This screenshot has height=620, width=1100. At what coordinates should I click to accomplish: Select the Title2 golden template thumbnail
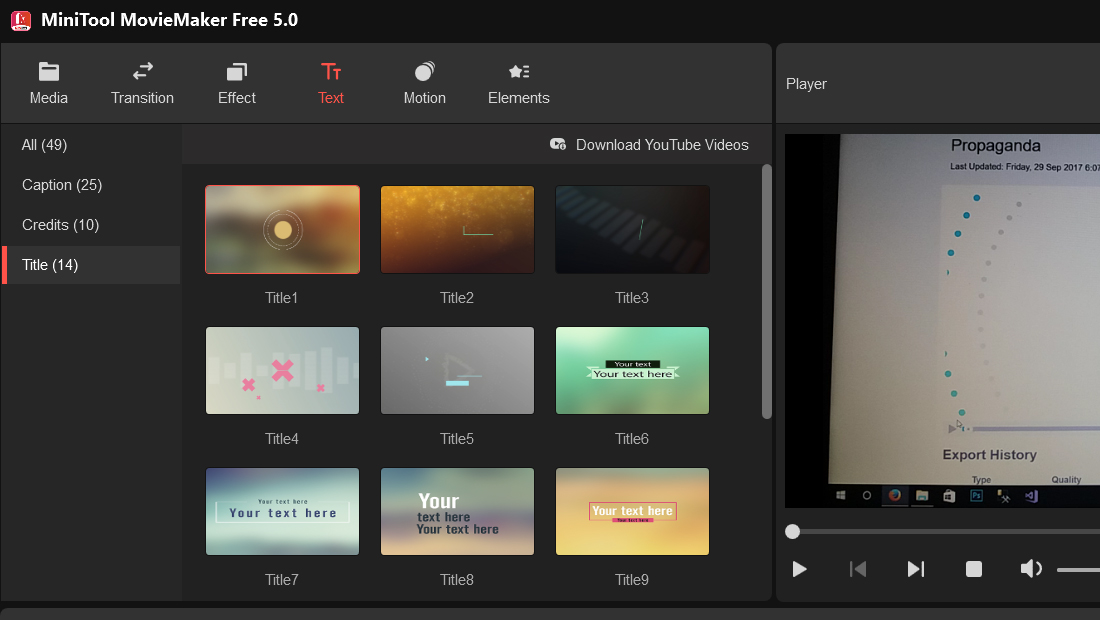click(457, 229)
